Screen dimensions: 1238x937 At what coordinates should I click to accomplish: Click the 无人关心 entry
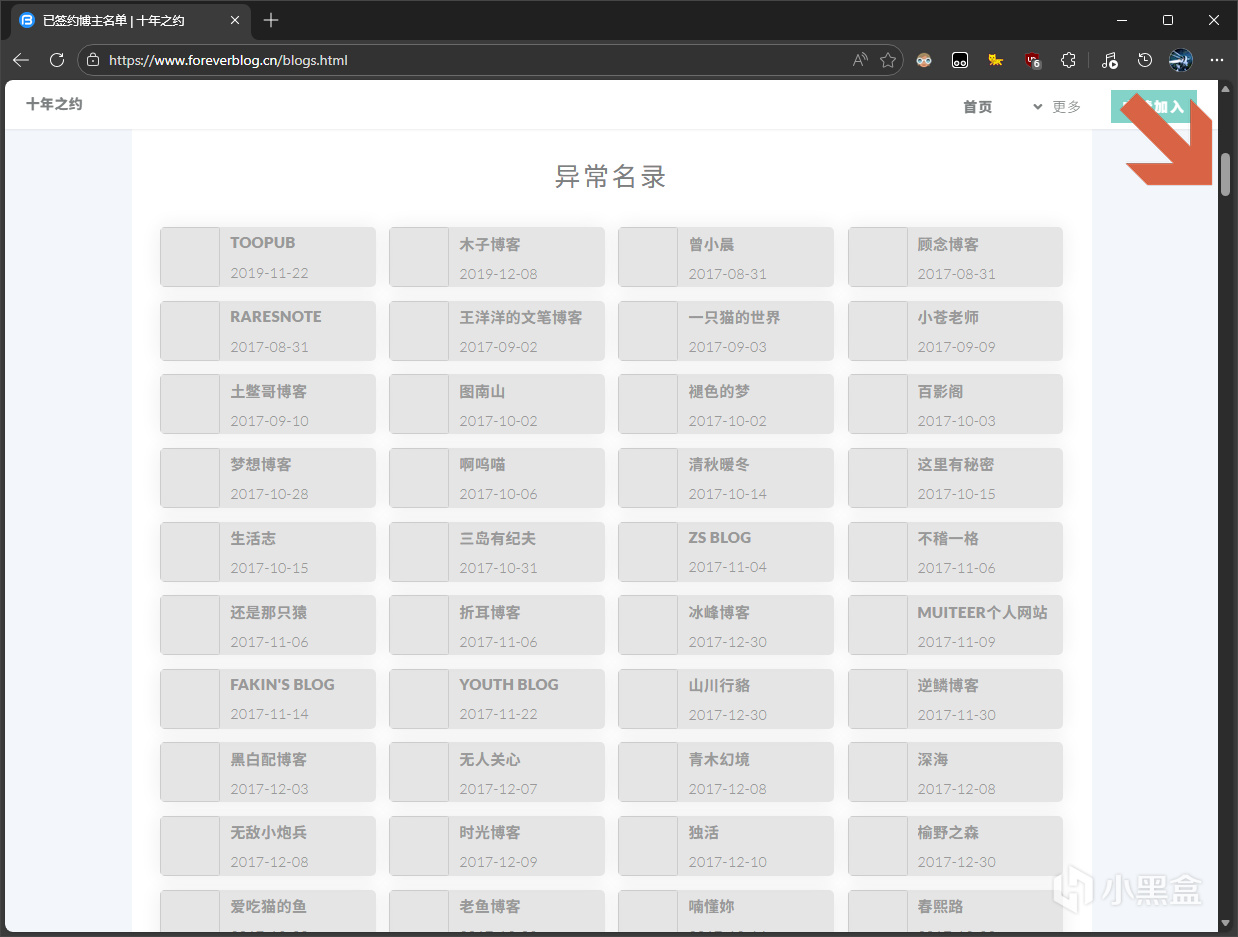point(497,772)
